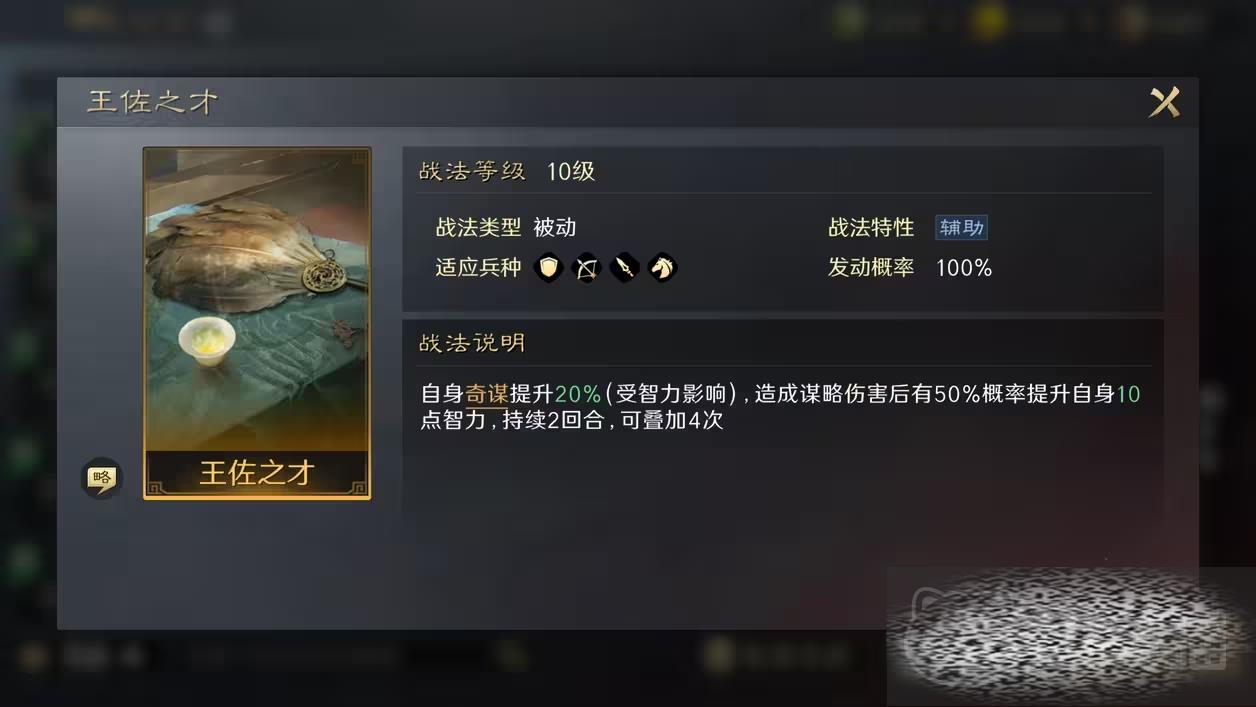Screen dimensions: 1256x707
Task: Tap the 辅助 skill trait tag
Action: [961, 228]
